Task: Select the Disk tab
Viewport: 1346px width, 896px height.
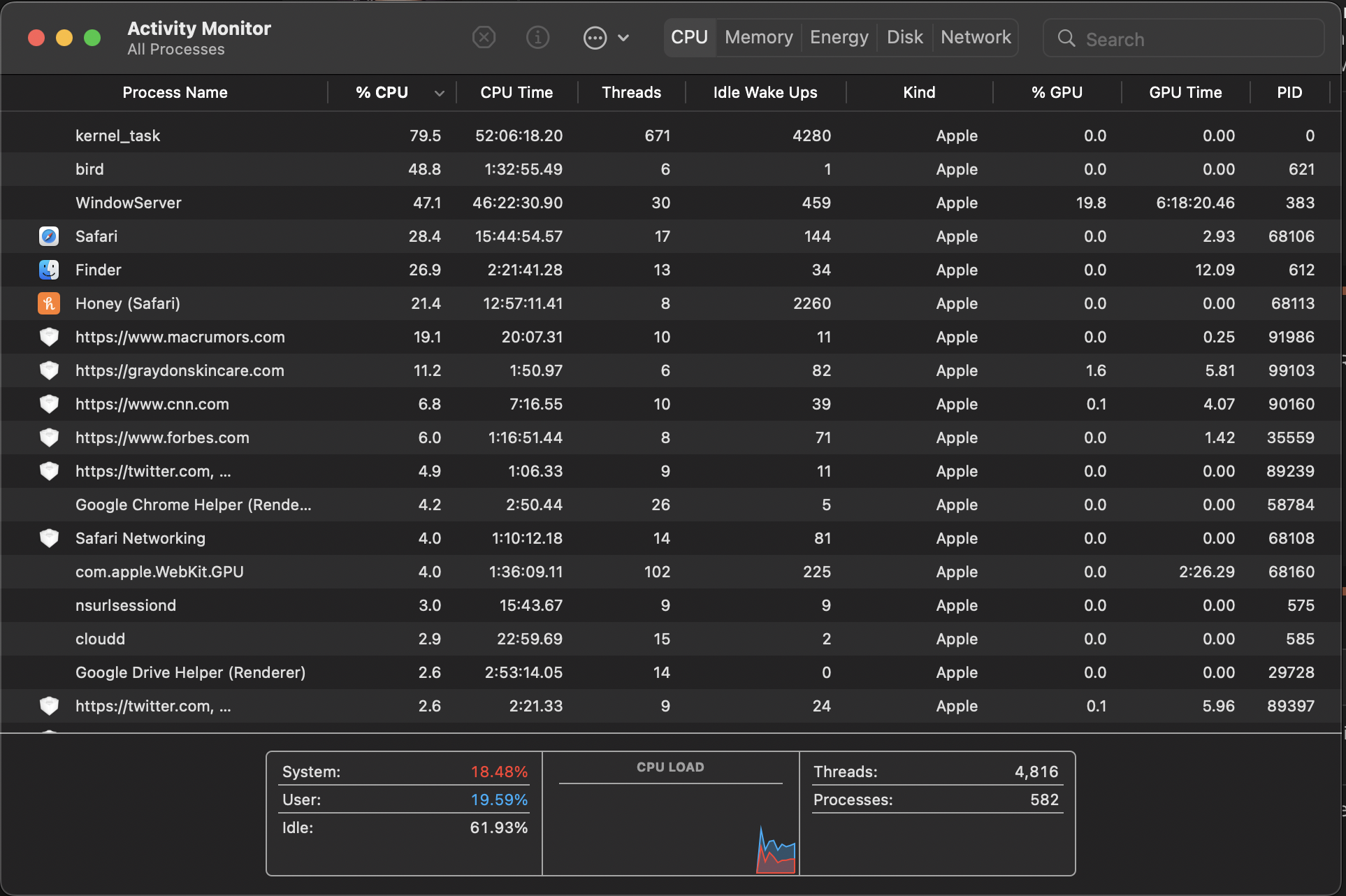Action: click(904, 37)
